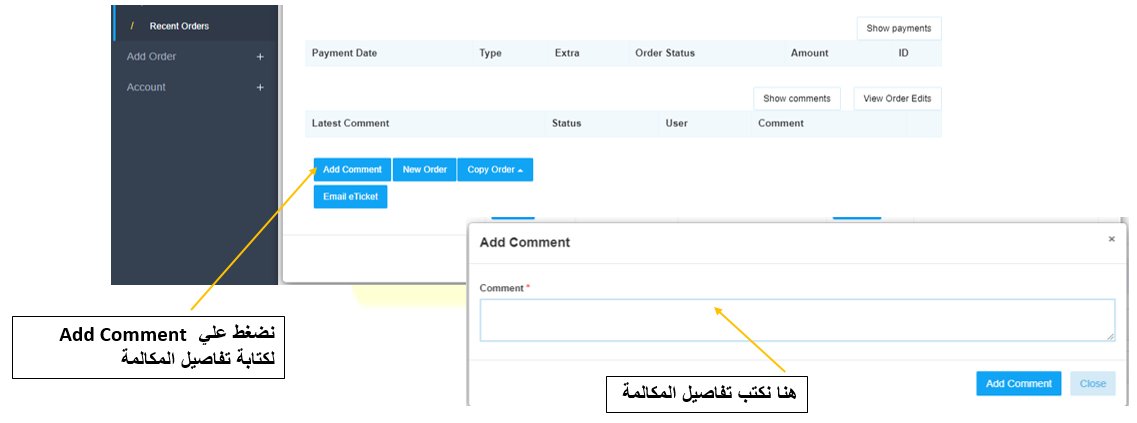Open the Add Order sidebar menu
1137x423 pixels.
(x=152, y=57)
